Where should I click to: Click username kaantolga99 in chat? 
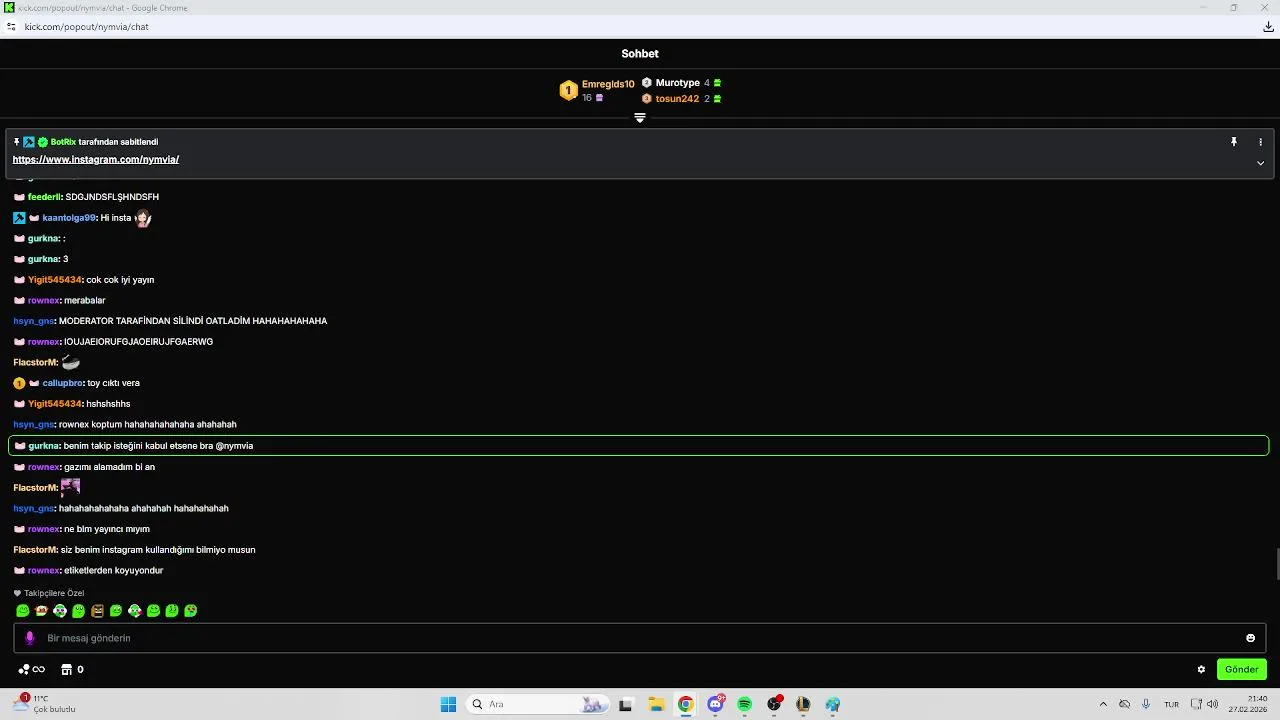click(x=69, y=218)
